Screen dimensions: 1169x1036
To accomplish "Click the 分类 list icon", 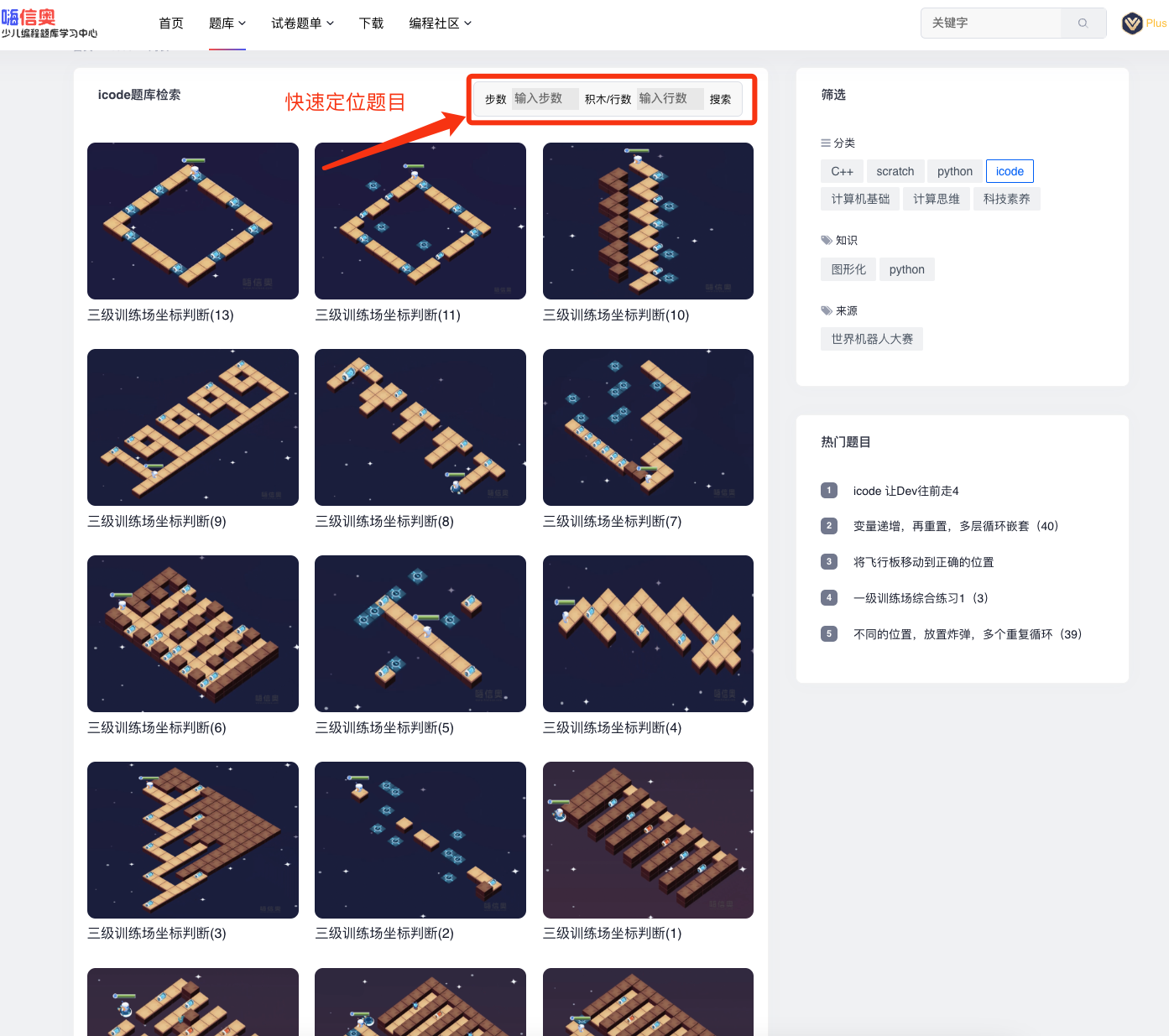I will tap(826, 143).
